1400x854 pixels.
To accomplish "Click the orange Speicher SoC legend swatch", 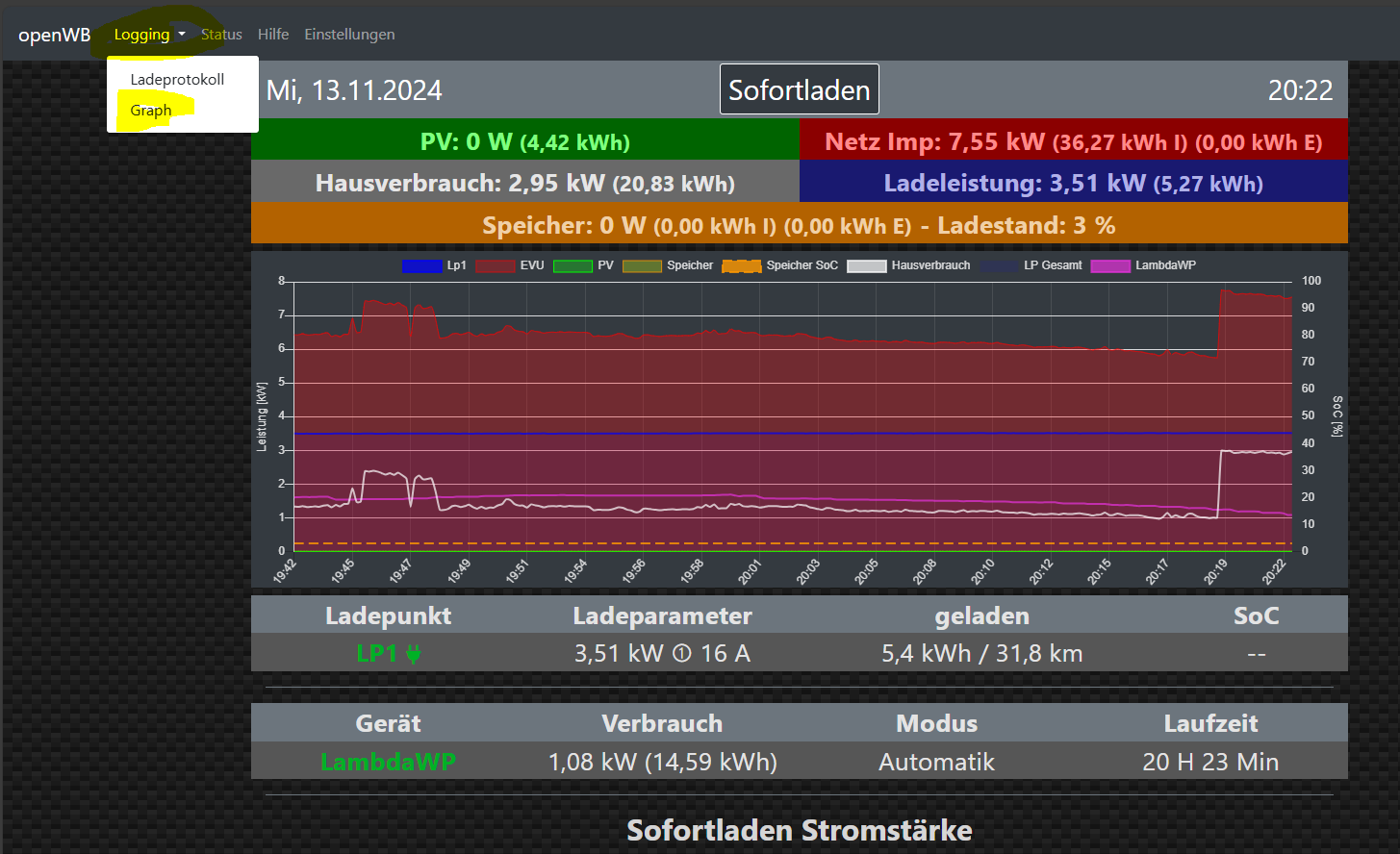I will coord(741,265).
